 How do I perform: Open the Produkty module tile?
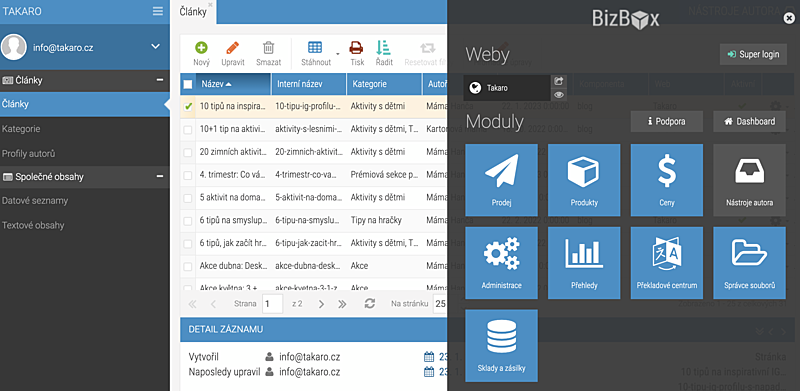584,180
